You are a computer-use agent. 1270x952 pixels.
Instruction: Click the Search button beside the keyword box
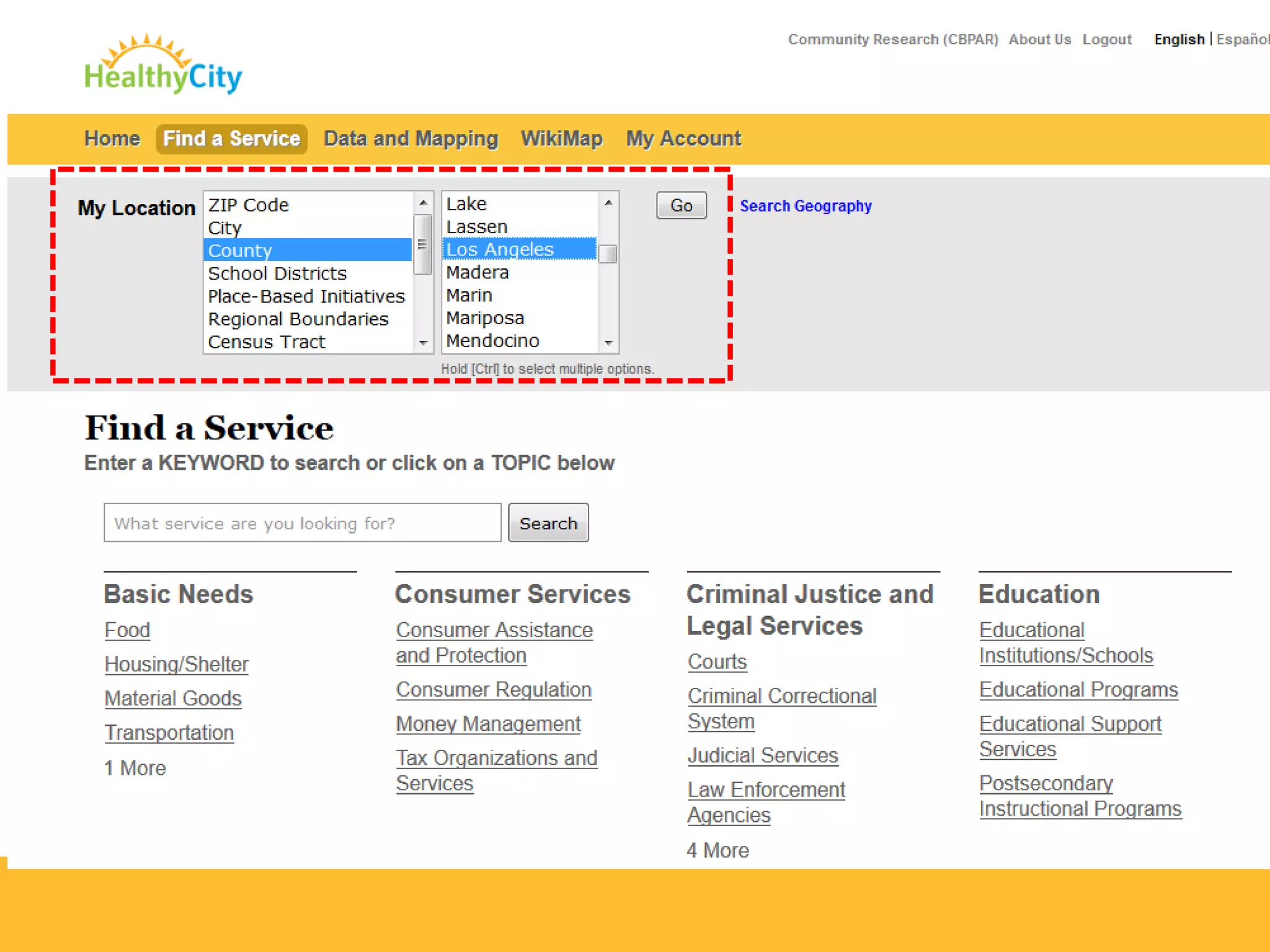click(548, 523)
